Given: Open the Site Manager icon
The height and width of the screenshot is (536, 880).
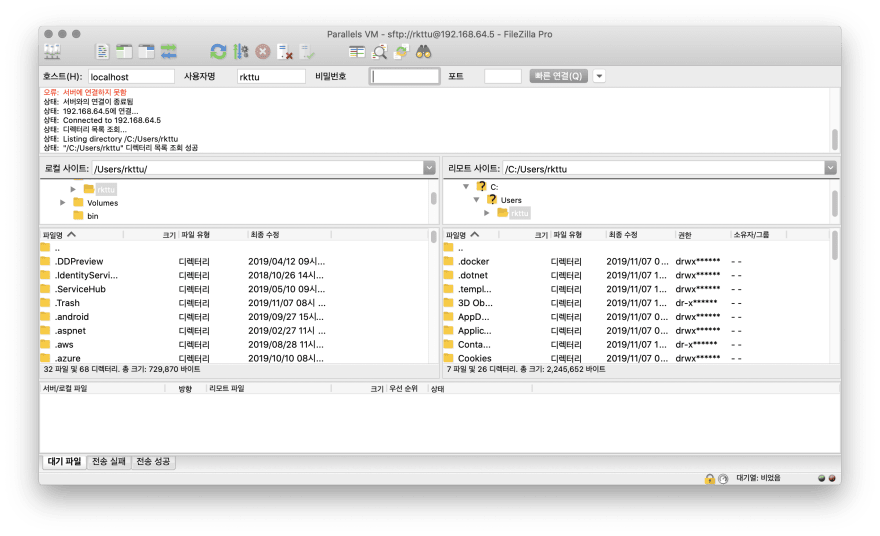Looking at the screenshot, I should [52, 52].
